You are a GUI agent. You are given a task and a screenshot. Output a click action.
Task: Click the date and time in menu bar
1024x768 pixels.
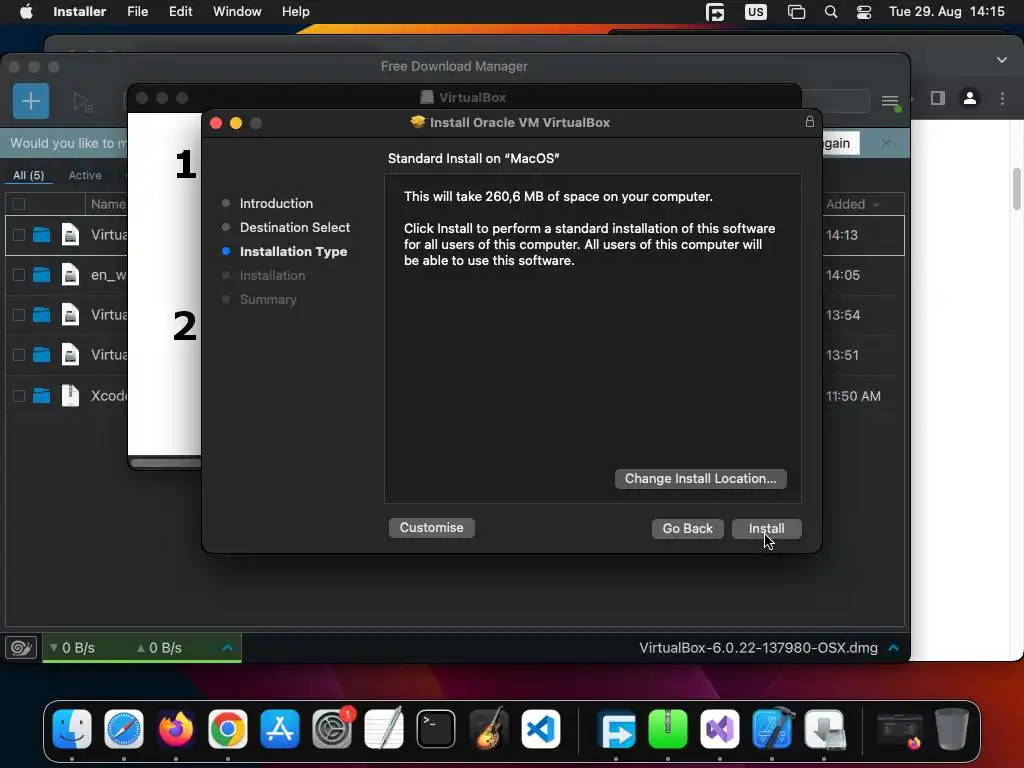pos(946,12)
